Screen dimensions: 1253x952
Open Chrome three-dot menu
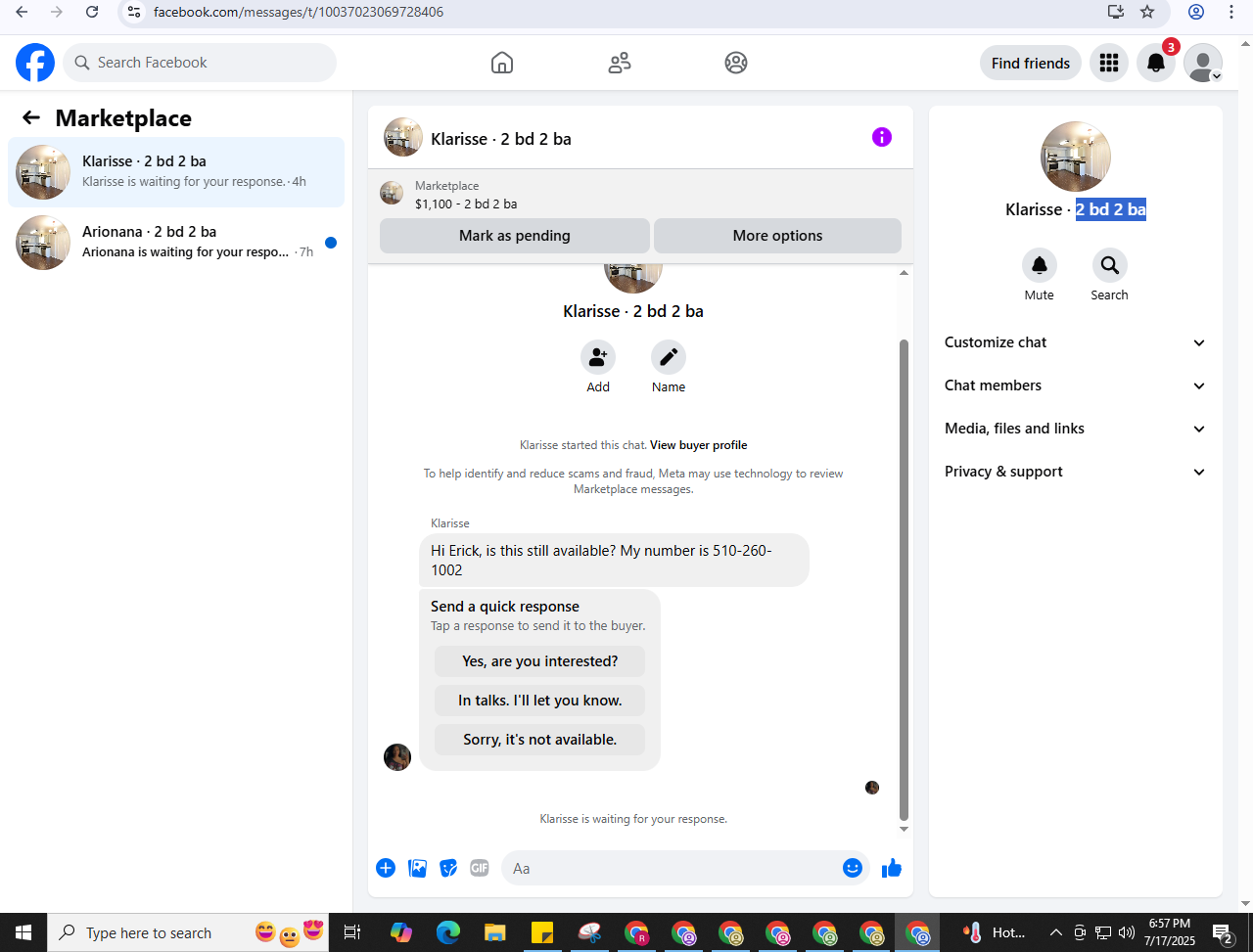pos(1231,12)
